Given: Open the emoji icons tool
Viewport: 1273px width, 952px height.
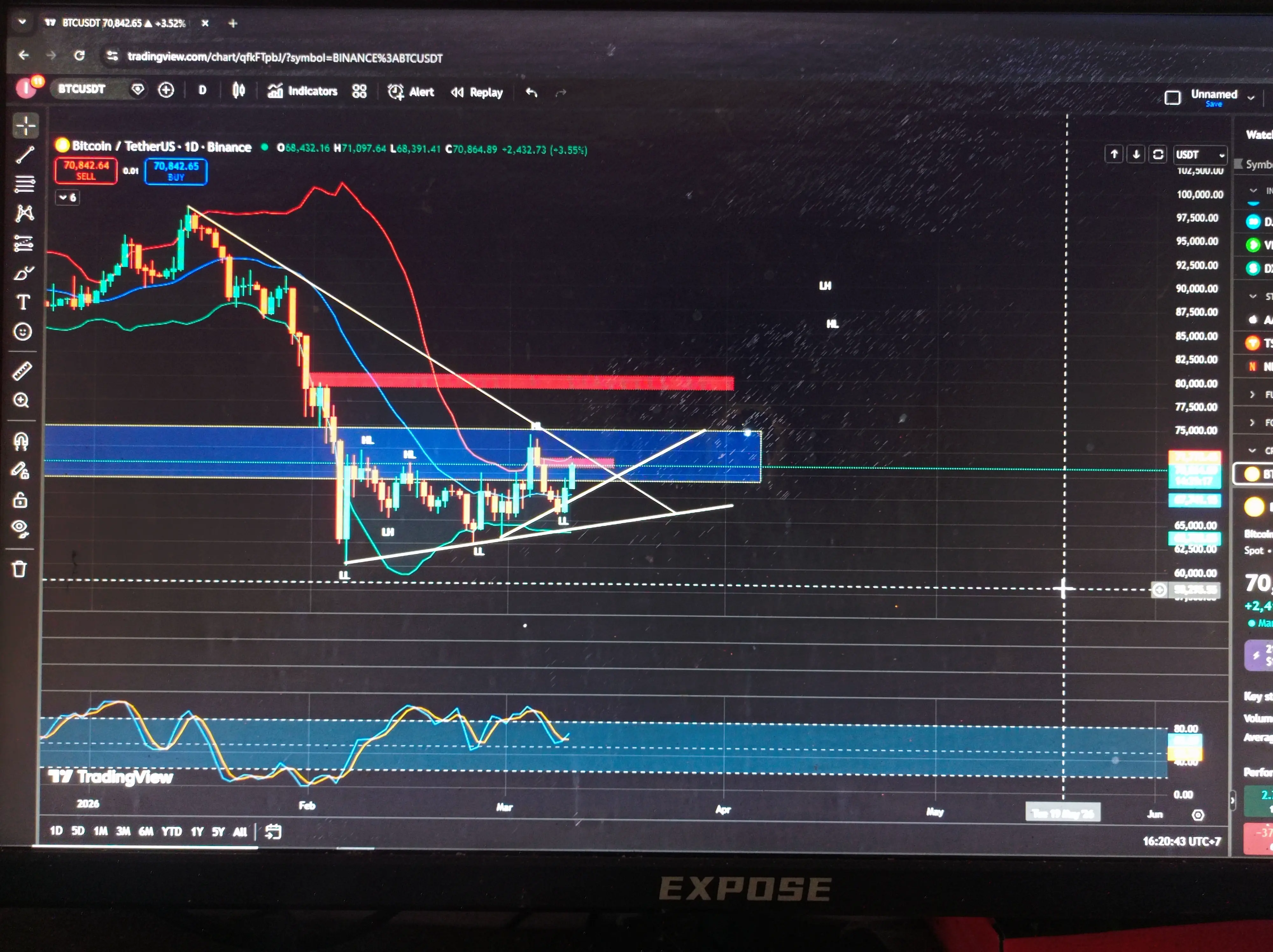Looking at the screenshot, I should 23,332.
